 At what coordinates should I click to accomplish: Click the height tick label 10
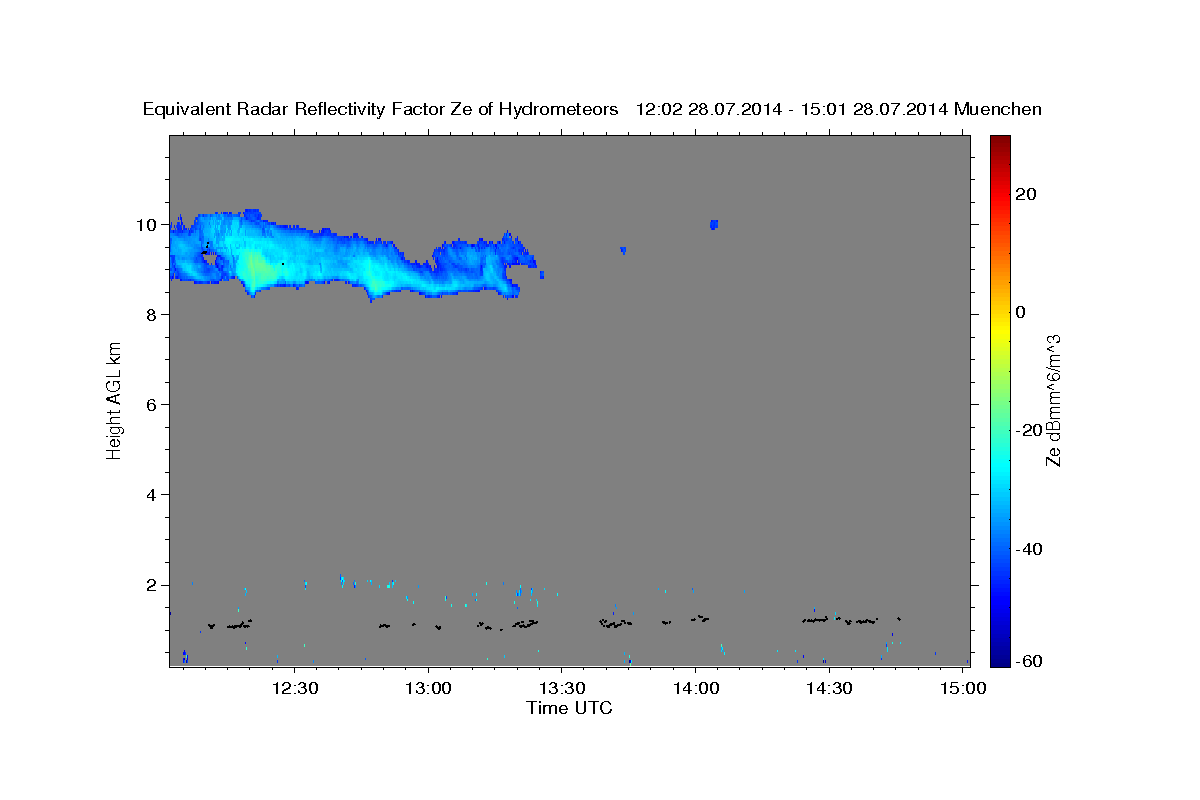[x=147, y=225]
